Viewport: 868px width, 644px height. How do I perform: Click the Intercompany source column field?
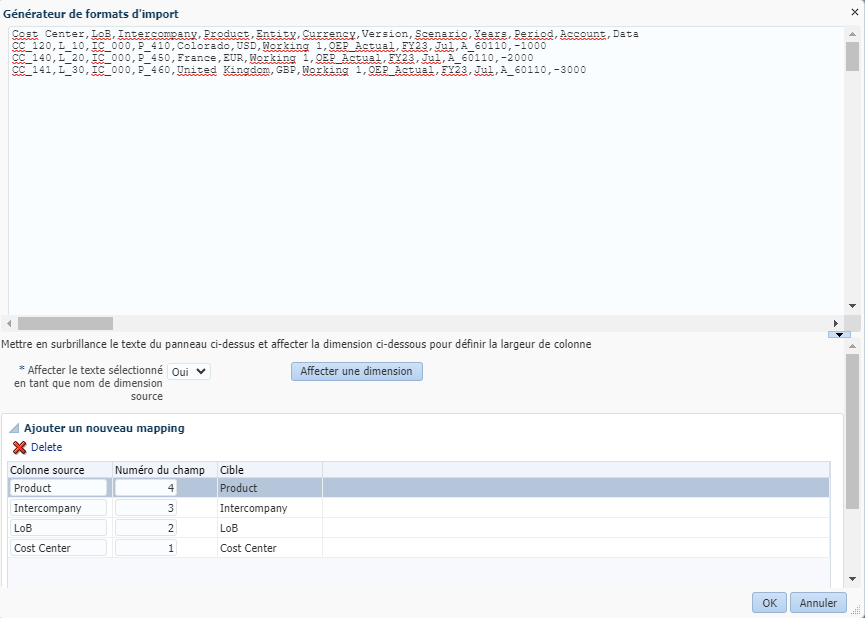click(x=58, y=508)
